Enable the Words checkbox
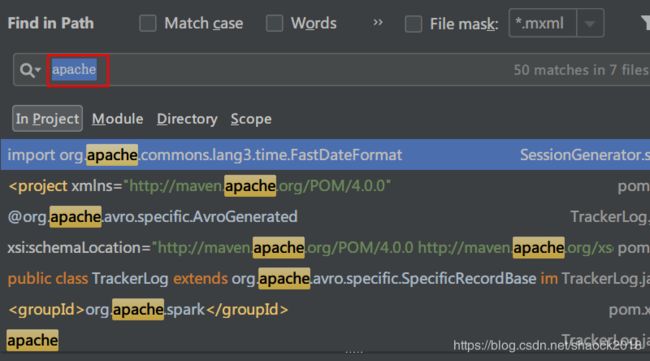 coord(274,23)
